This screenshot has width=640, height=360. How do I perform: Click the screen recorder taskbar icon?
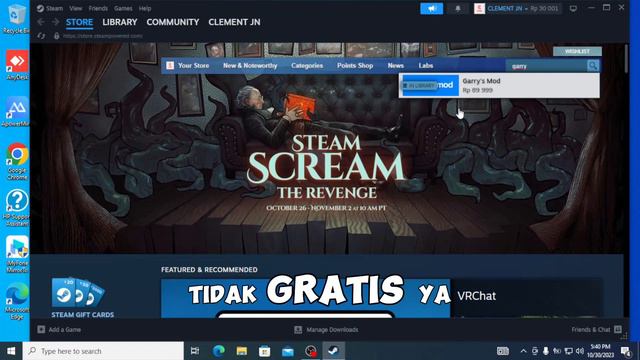click(x=311, y=351)
